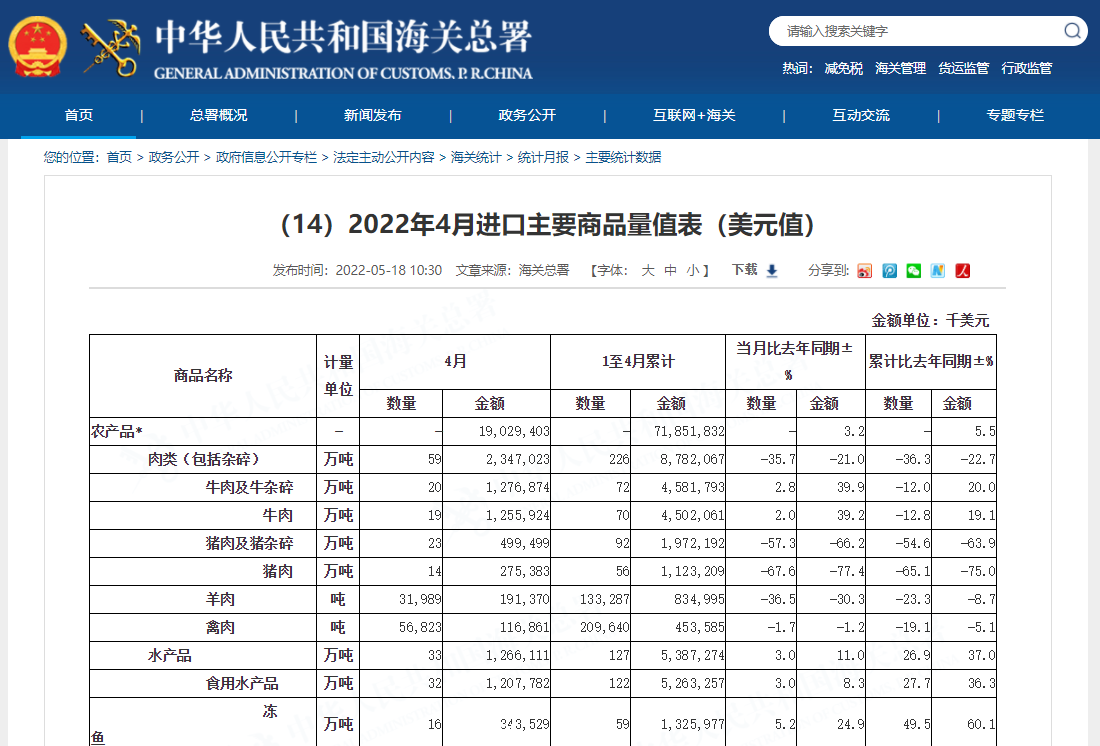Open the 首页 navigation tab
Viewport: 1100px width, 746px height.
coord(79,115)
